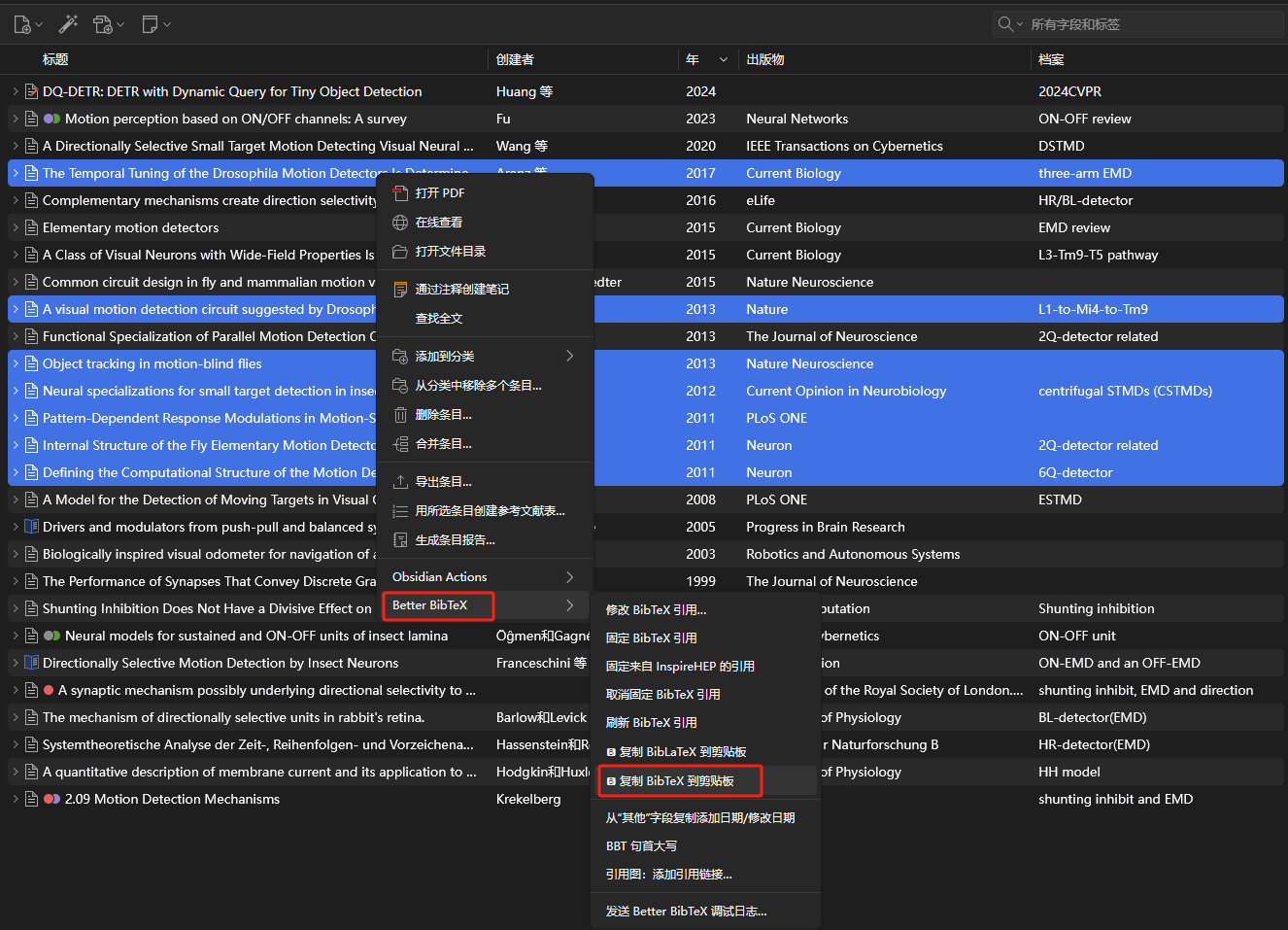Open file location via 打开文件目录
1288x930 pixels.
coord(450,252)
